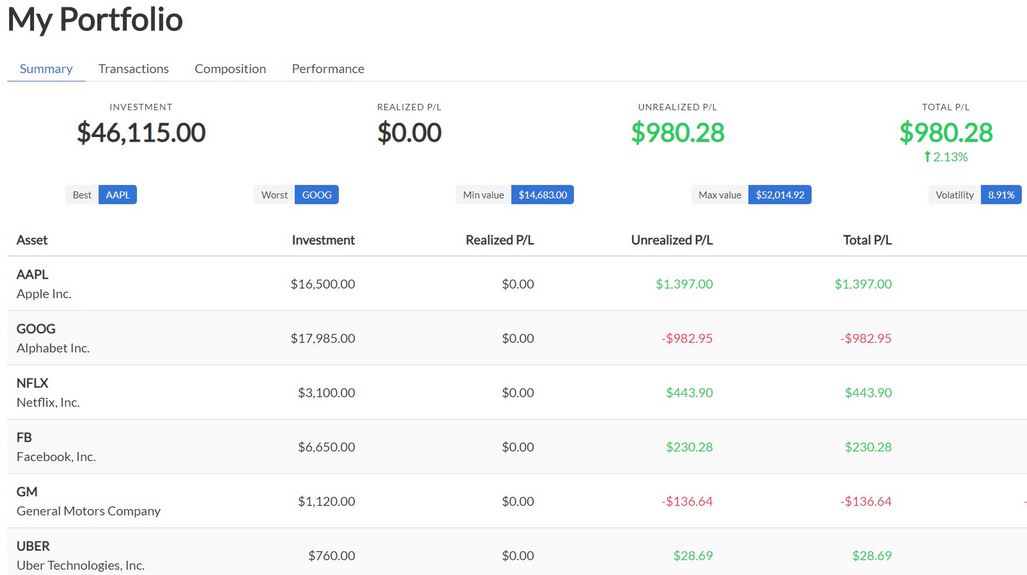Click AAPL realized P/L $0.00 cell
1027x575 pixels.
click(x=518, y=284)
